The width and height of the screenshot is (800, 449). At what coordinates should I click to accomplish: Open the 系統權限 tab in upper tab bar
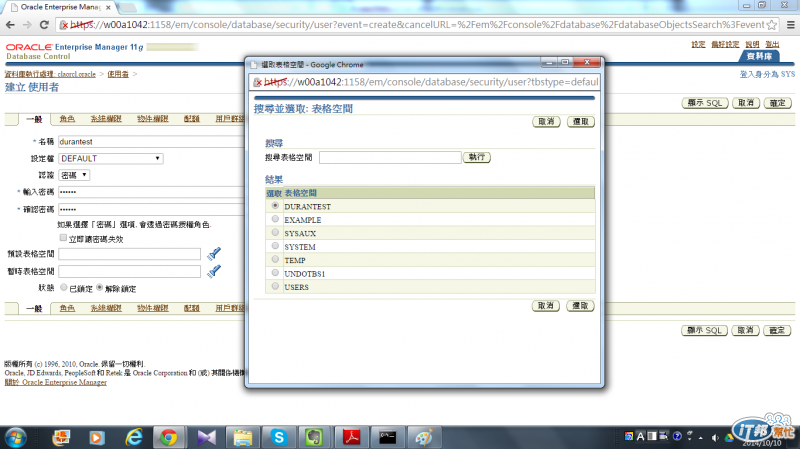(106, 119)
